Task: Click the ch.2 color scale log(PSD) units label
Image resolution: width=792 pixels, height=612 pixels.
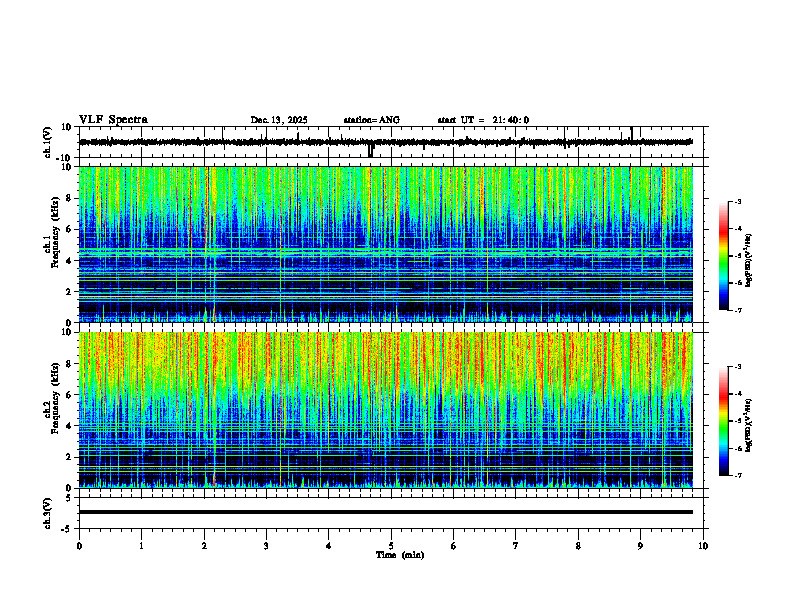Action: [749, 425]
